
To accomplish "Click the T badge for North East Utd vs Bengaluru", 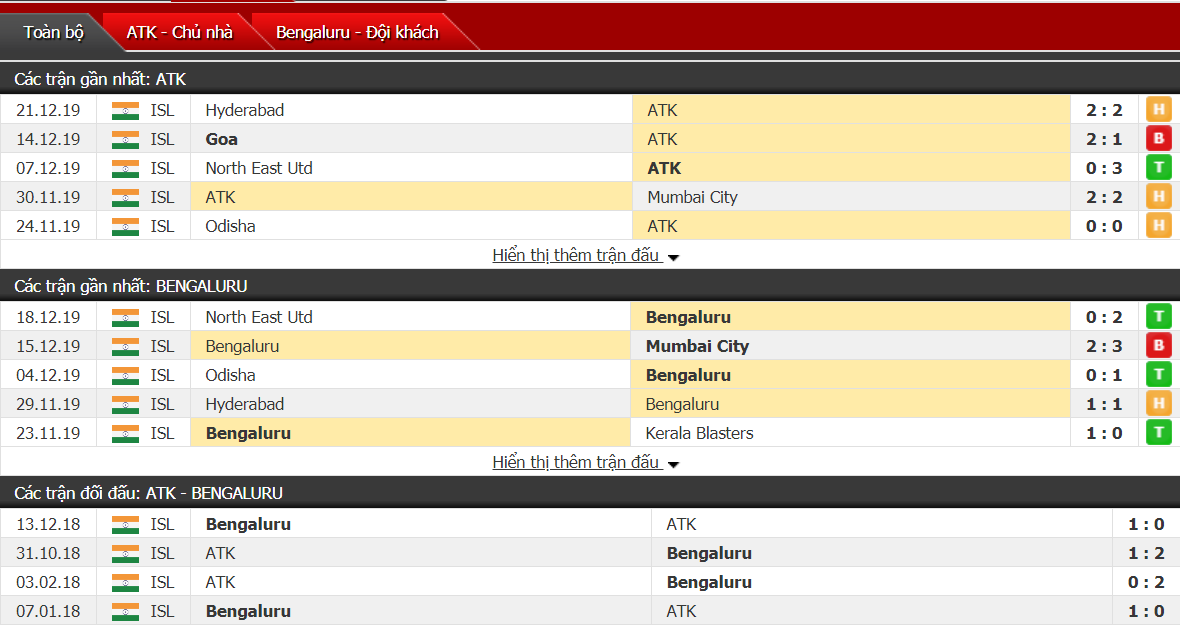I will [x=1159, y=317].
